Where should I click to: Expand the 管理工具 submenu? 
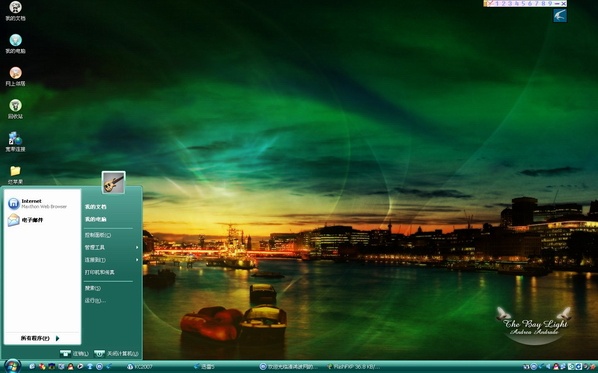coord(111,248)
